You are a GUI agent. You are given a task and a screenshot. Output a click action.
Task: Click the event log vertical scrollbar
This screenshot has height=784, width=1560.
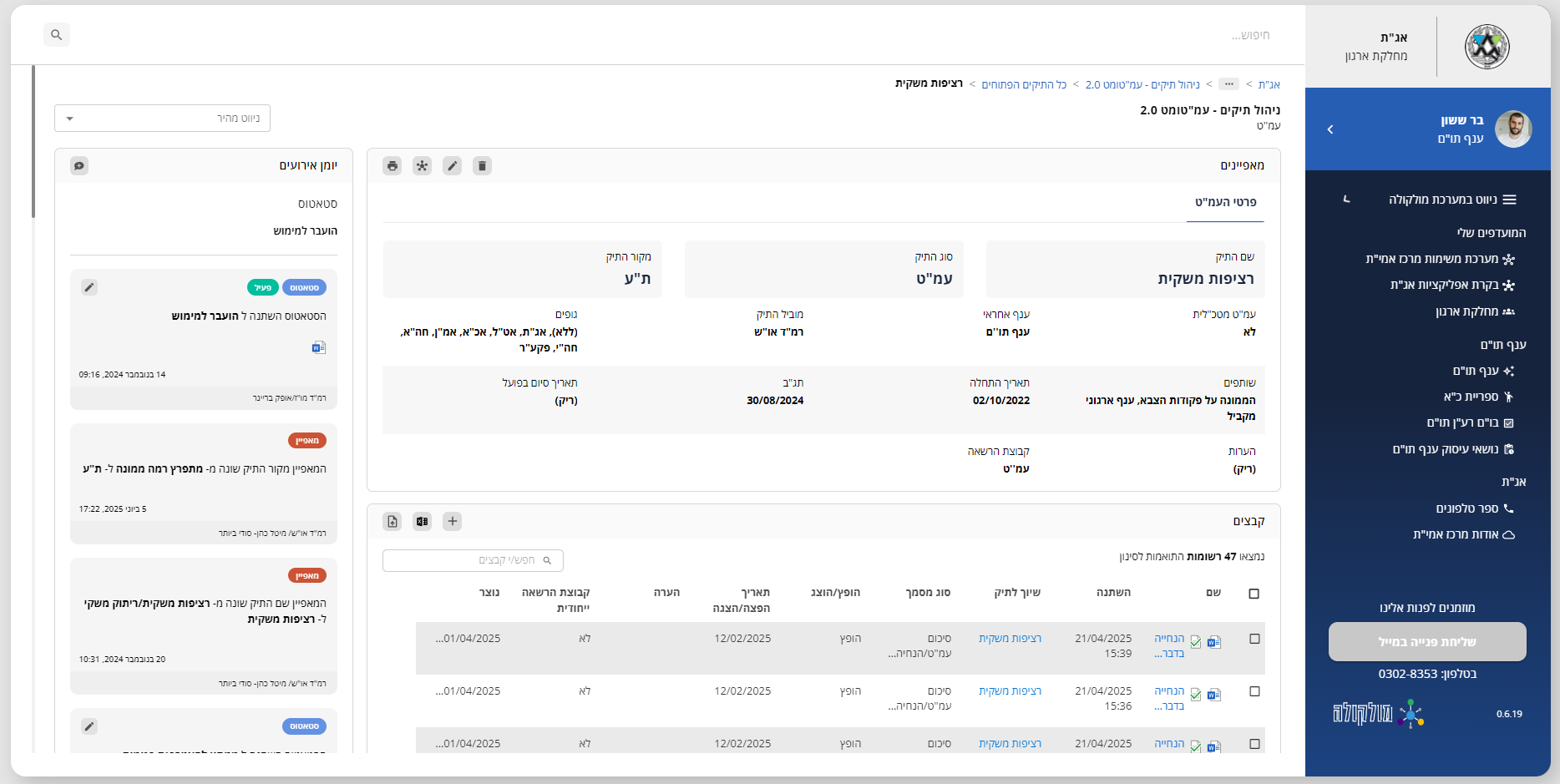coord(33,142)
